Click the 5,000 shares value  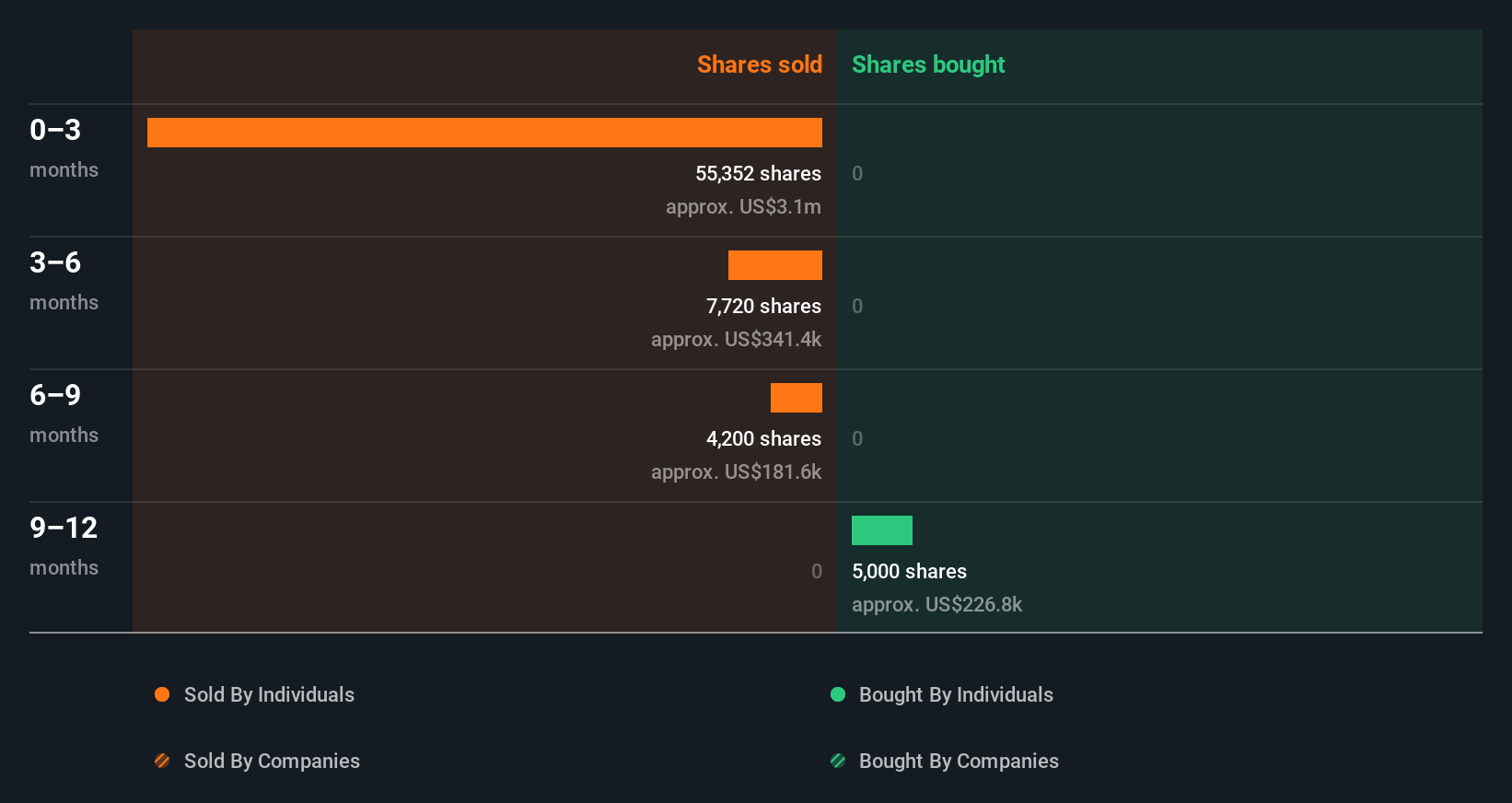[909, 571]
